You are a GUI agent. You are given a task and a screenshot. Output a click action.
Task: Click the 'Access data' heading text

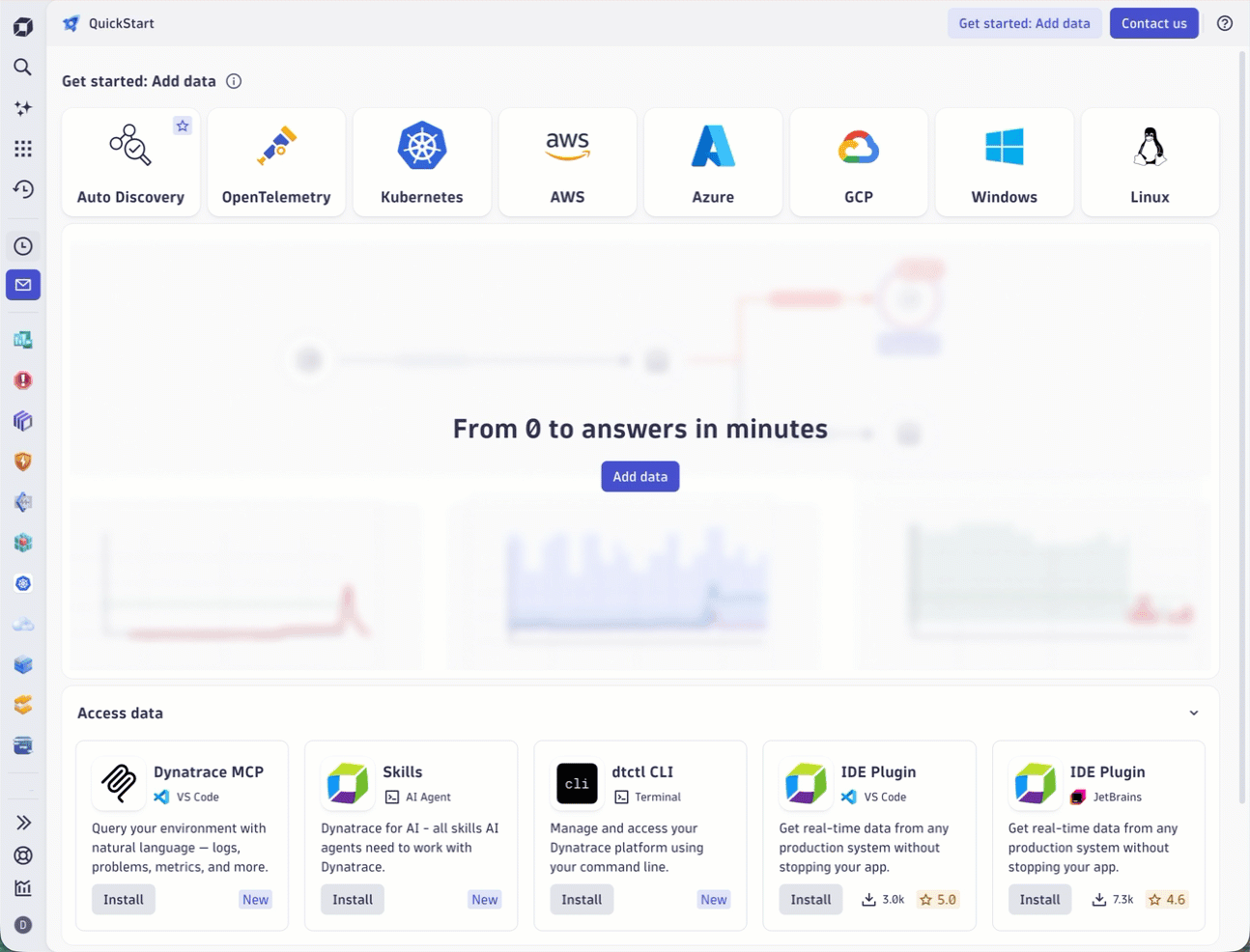pos(120,714)
